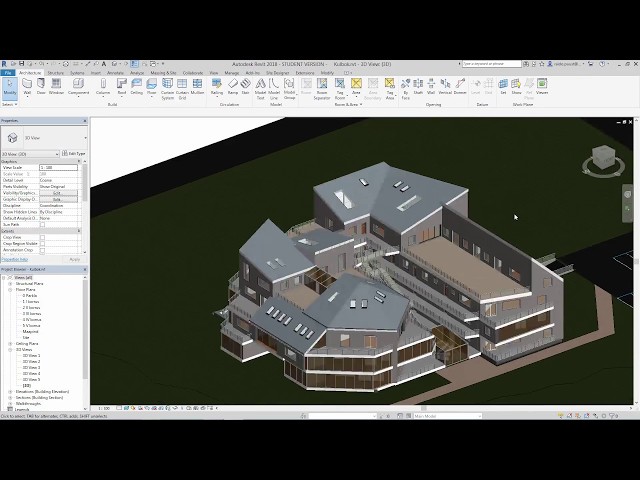Select the Room Separator tool
The width and height of the screenshot is (640, 480).
(322, 89)
